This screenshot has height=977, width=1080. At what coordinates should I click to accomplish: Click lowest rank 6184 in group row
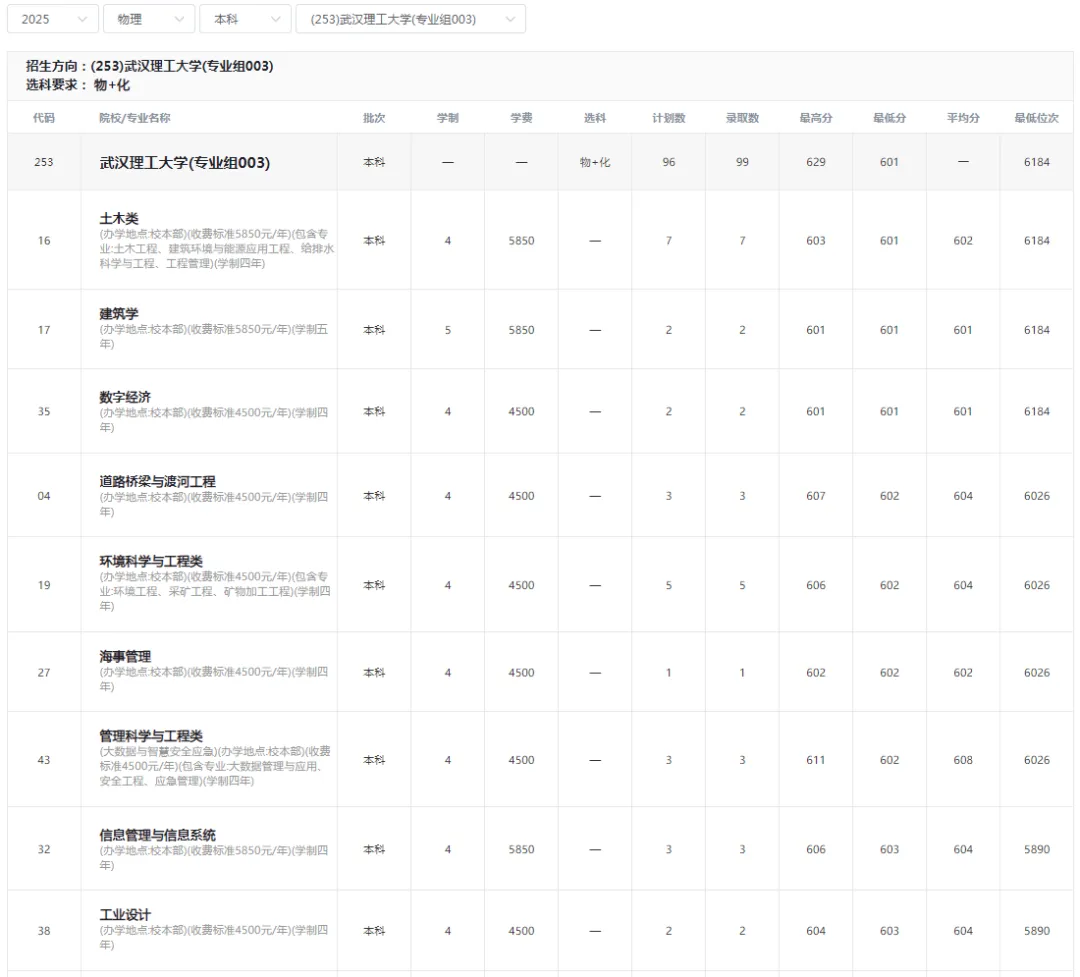pos(1037,162)
